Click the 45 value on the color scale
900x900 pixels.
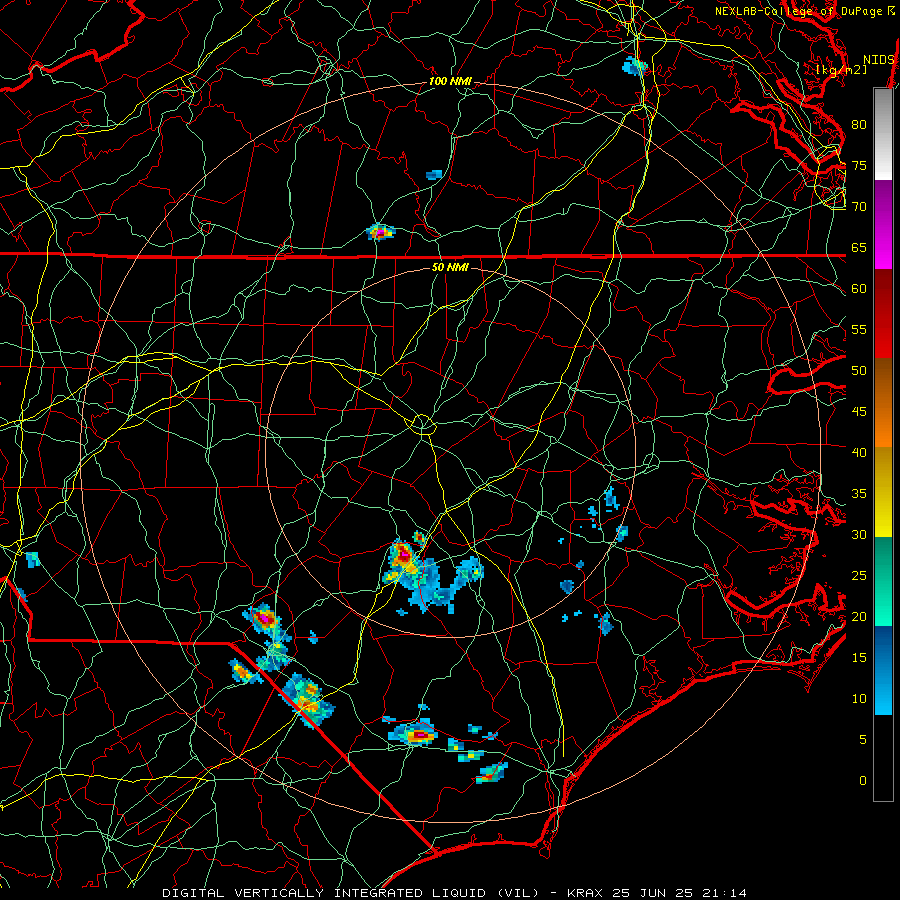click(x=859, y=412)
